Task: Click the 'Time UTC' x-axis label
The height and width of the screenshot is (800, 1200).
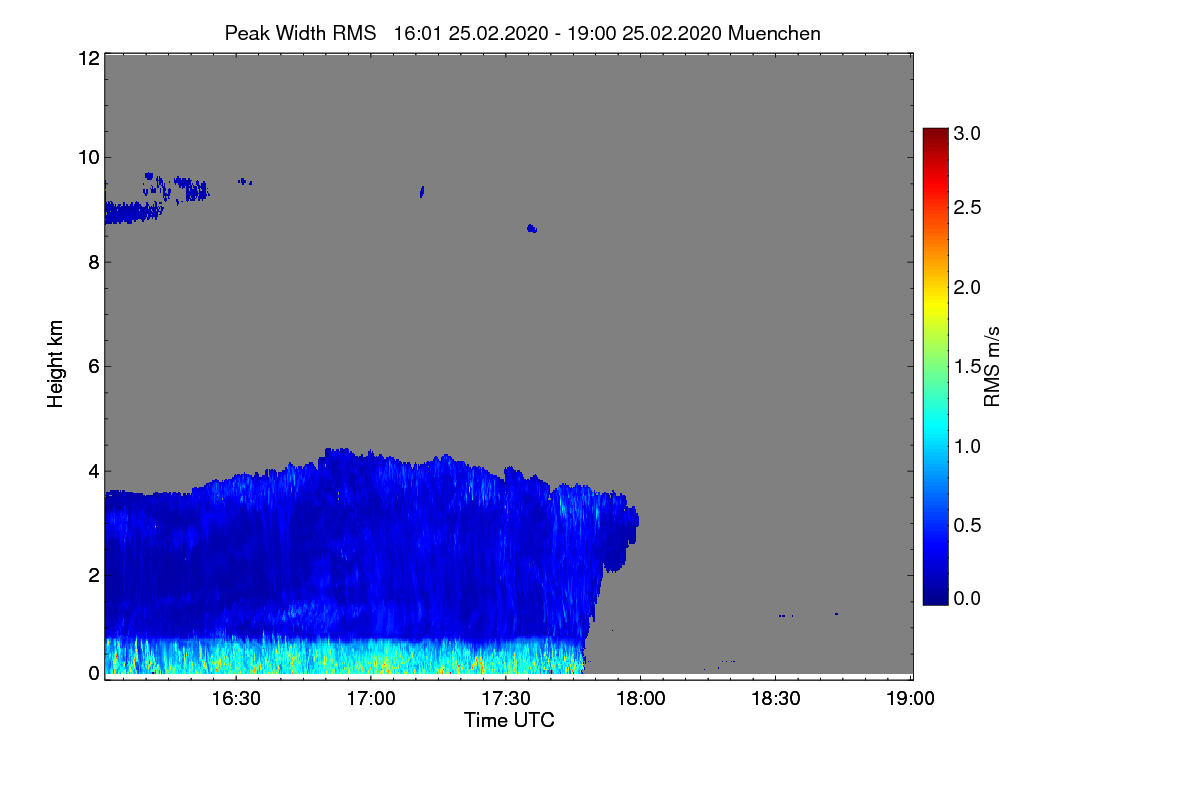Action: 509,720
